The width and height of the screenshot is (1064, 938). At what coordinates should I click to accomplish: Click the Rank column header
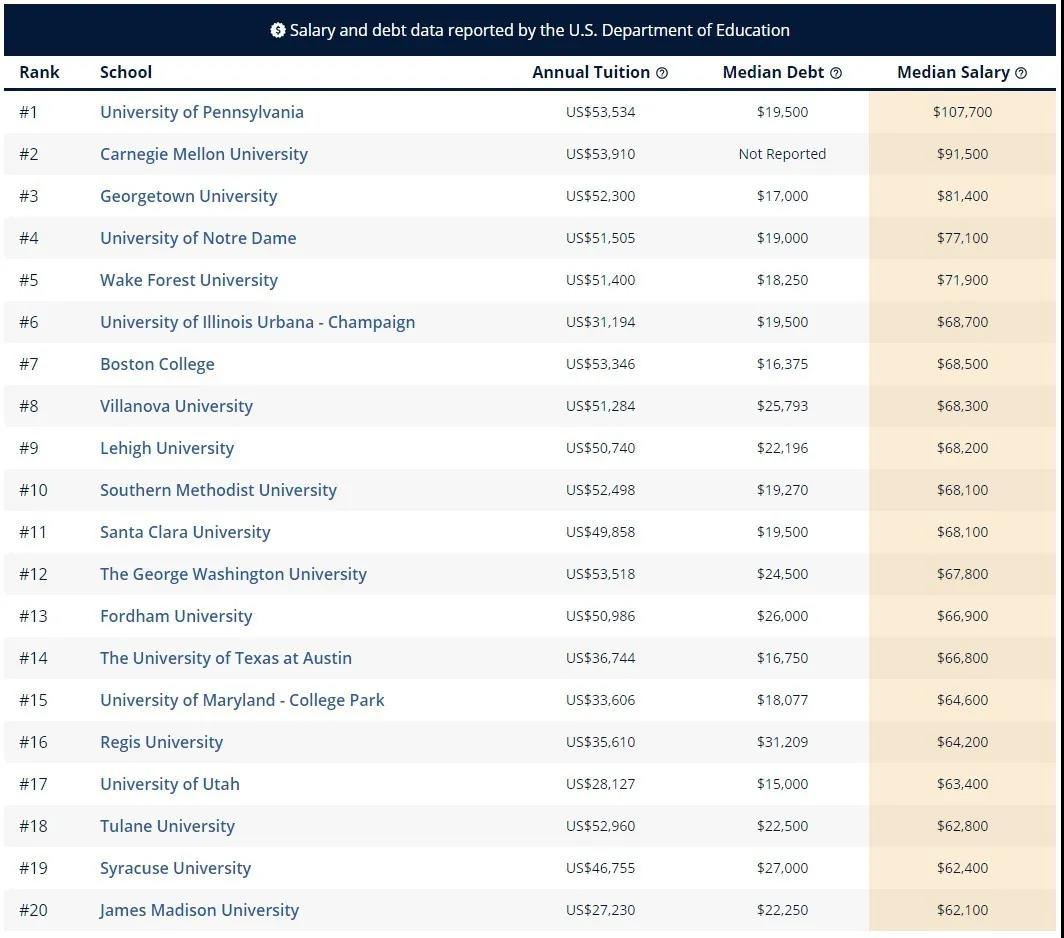(x=39, y=73)
